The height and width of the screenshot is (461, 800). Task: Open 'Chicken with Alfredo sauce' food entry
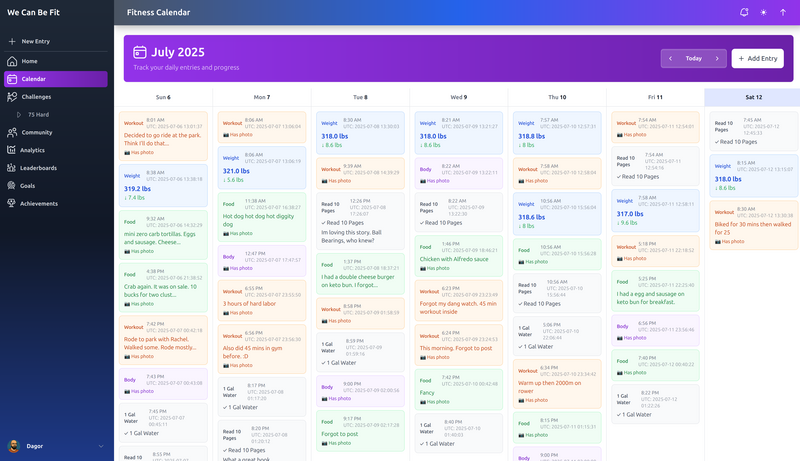[x=459, y=256]
